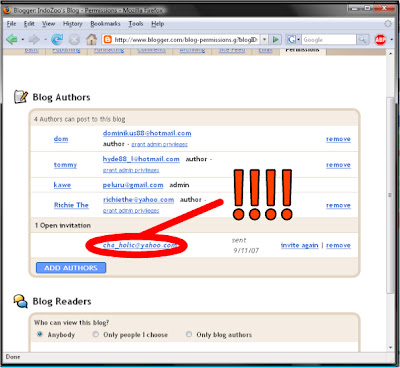Click the Firefox icon in title bar
The height and width of the screenshot is (368, 400).
point(7,10)
